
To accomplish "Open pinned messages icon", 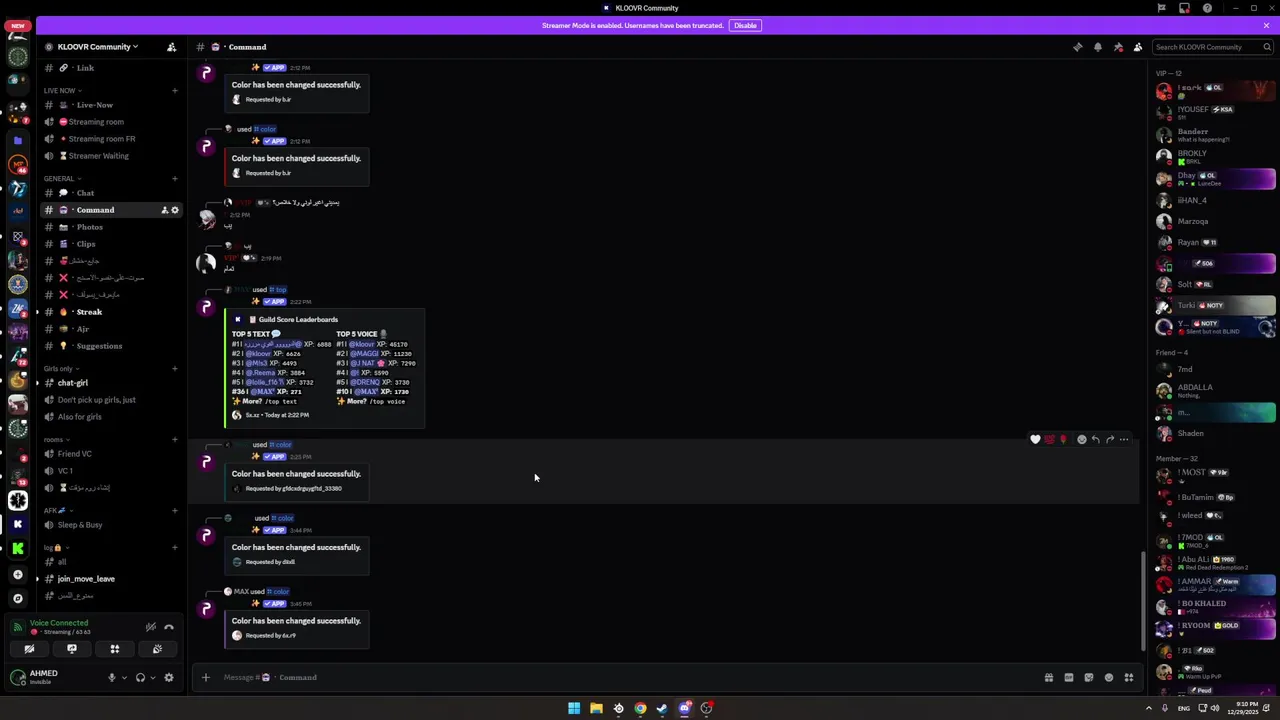I will point(1118,47).
